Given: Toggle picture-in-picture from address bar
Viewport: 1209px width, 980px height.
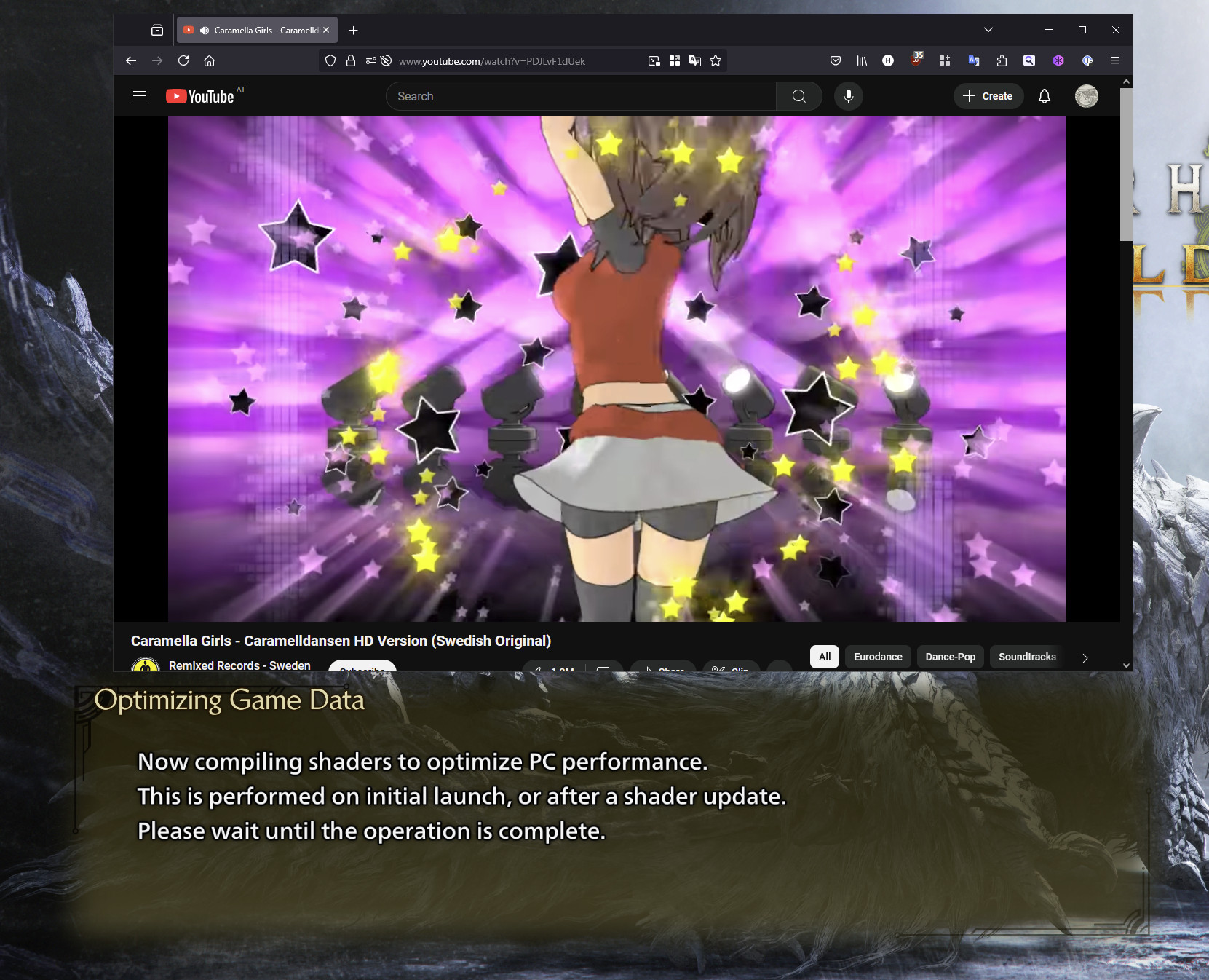Looking at the screenshot, I should point(654,61).
